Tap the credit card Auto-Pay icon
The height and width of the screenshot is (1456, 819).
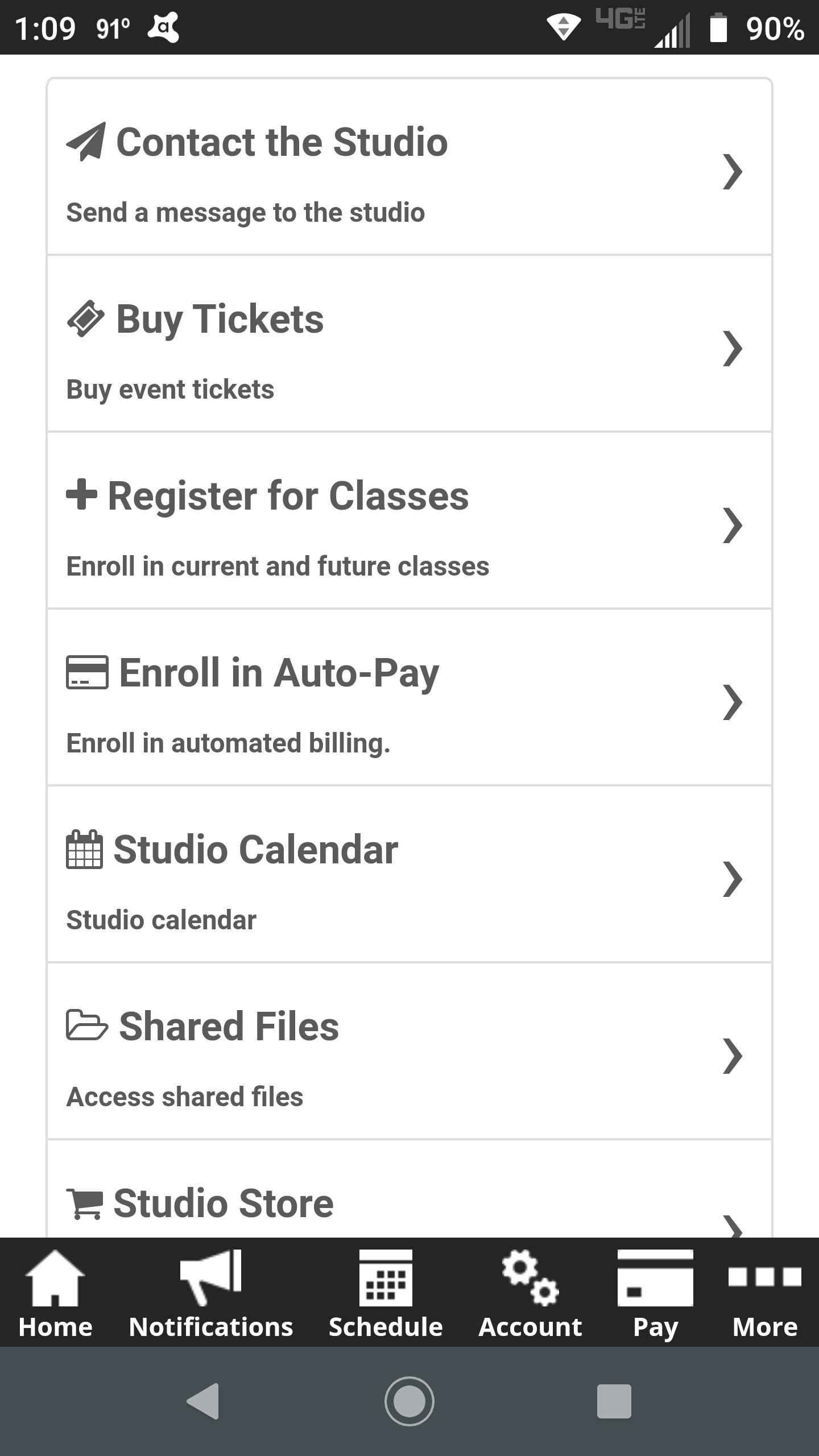click(x=87, y=672)
